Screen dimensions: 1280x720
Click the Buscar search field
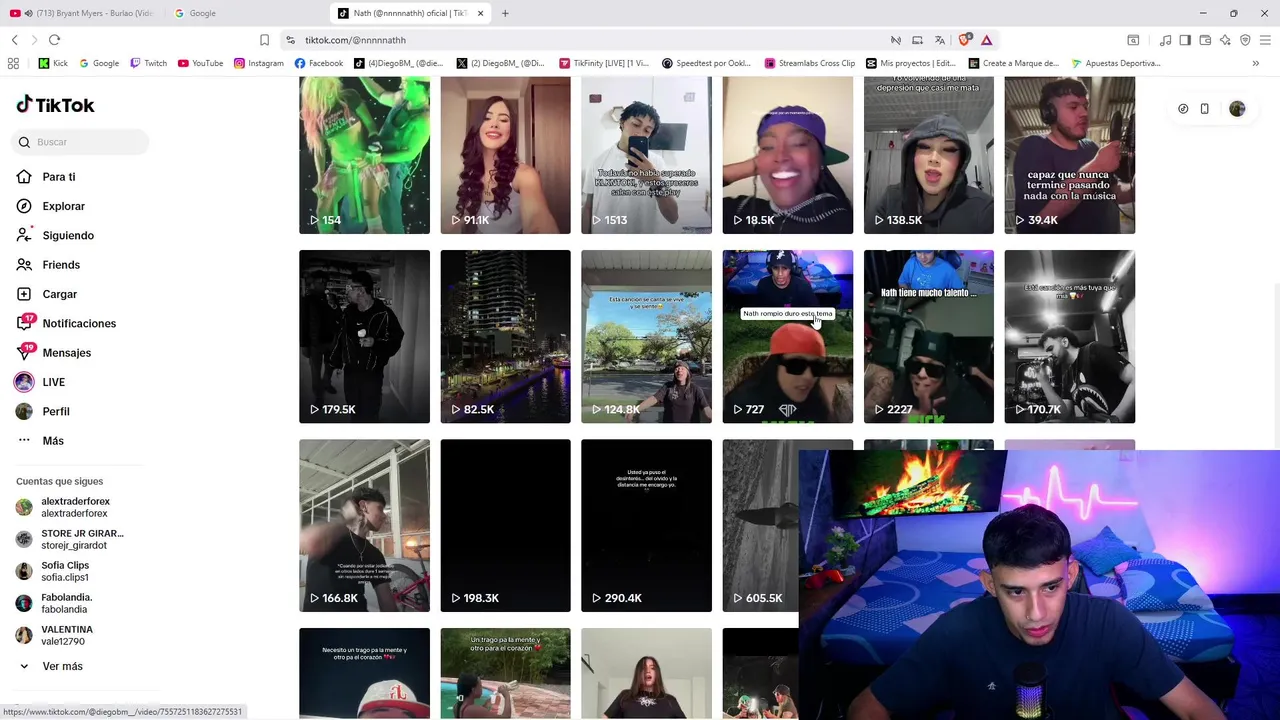click(82, 142)
